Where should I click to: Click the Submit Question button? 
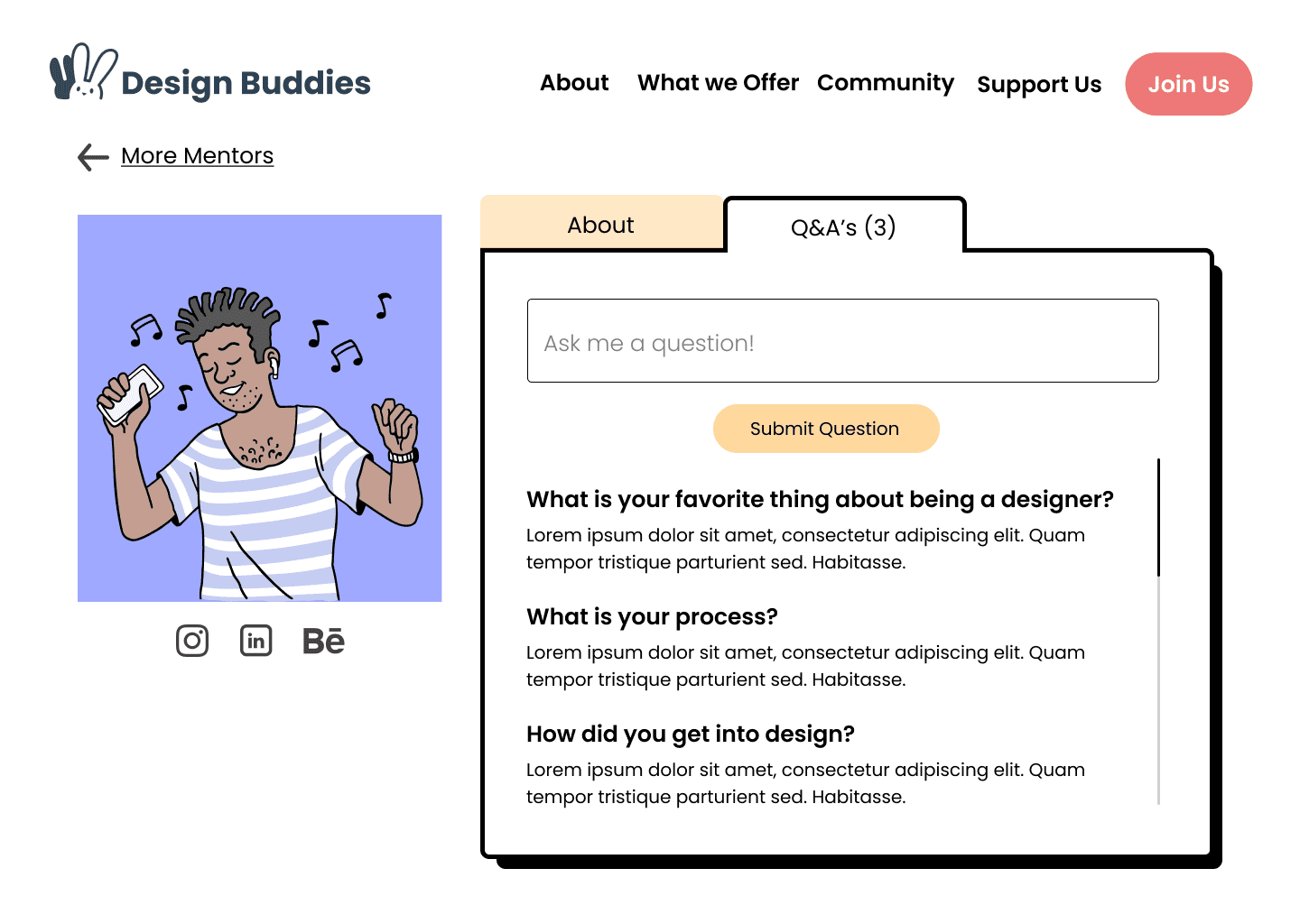825,429
